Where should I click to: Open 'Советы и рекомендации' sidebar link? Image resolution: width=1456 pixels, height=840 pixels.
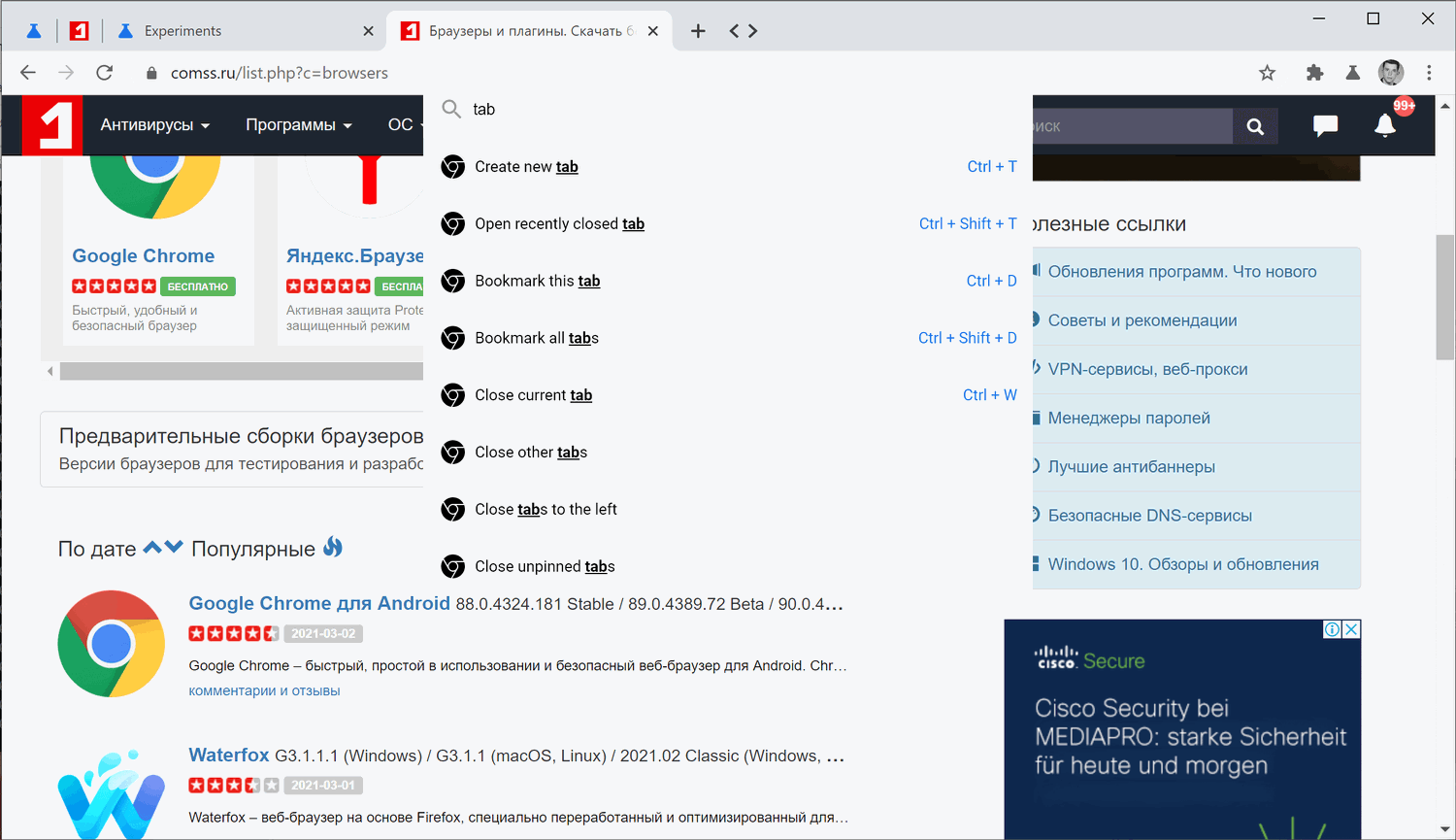(1142, 320)
